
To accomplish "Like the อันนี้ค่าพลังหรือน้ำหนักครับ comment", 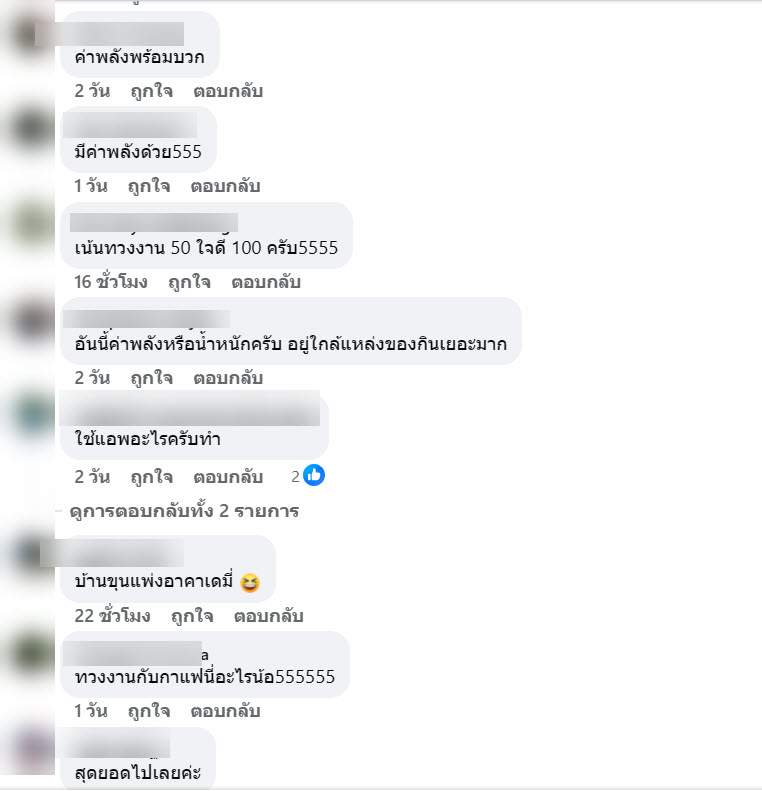I will pos(151,378).
